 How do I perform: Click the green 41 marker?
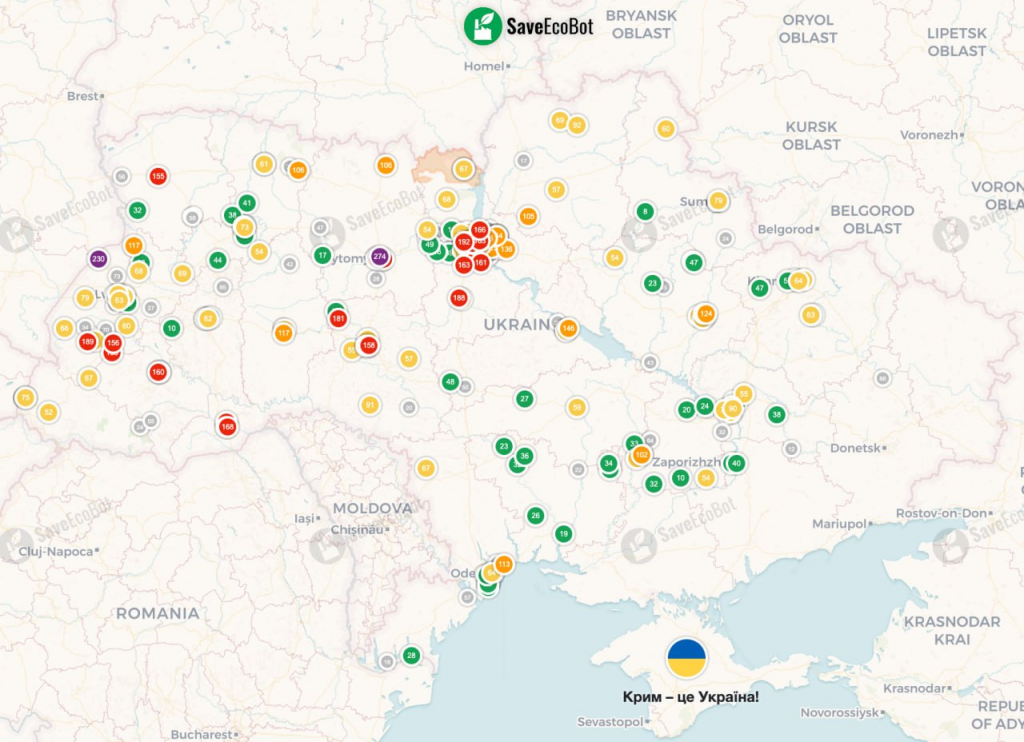[x=247, y=203]
